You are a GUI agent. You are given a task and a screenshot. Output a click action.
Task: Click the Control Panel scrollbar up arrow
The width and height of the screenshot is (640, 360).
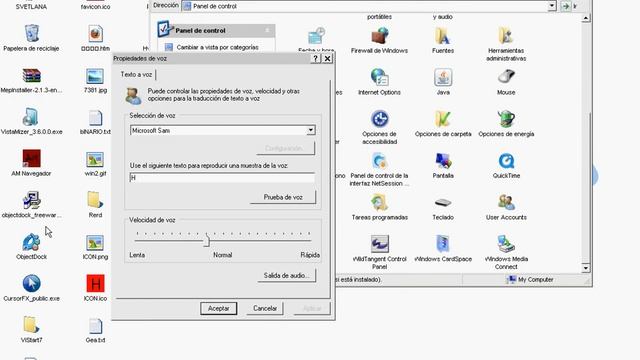(586, 18)
